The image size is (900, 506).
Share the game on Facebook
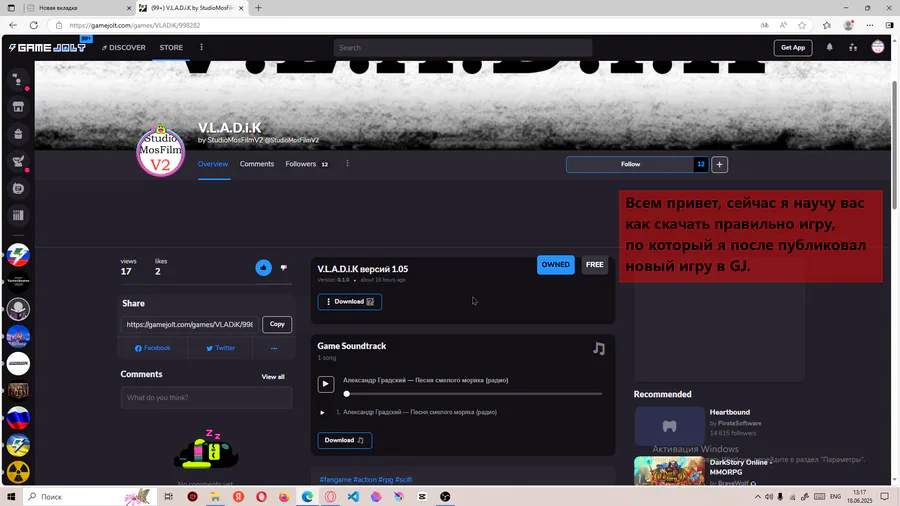pyautogui.click(x=153, y=348)
